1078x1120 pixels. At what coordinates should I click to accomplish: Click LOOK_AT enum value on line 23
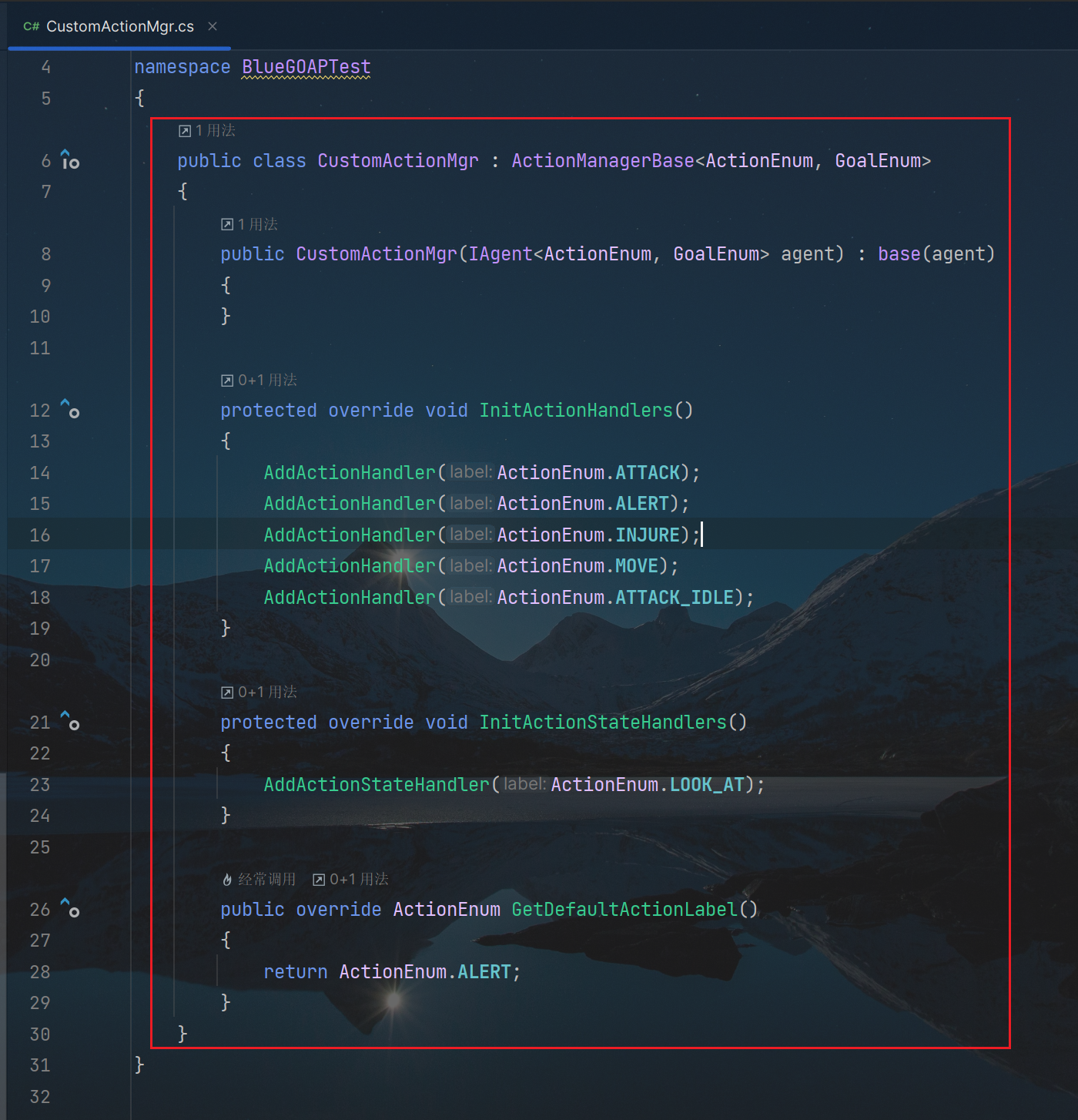click(x=707, y=784)
